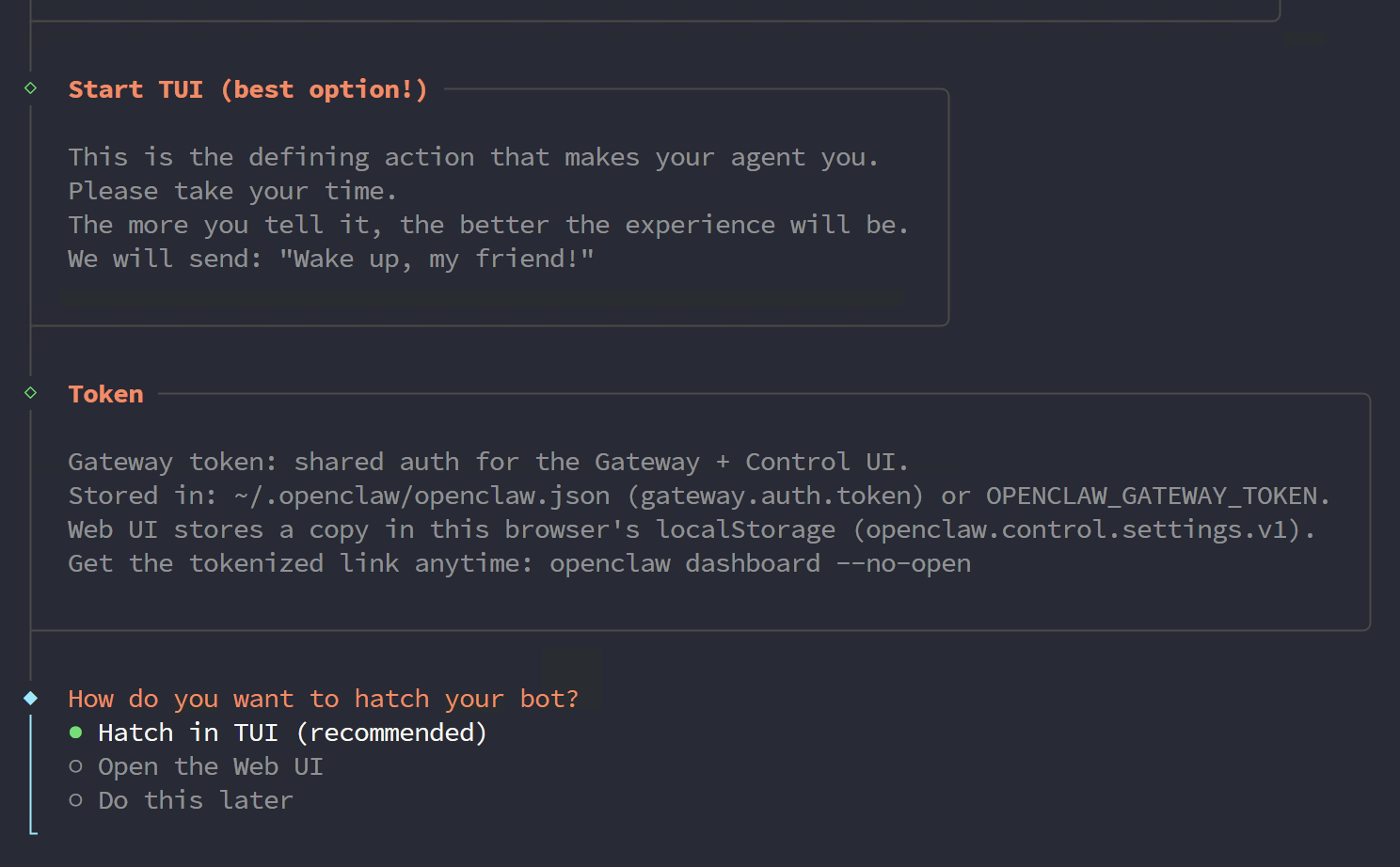Click the hollow circle beside Do this later
The width and height of the screenshot is (1400, 867).
pos(75,800)
